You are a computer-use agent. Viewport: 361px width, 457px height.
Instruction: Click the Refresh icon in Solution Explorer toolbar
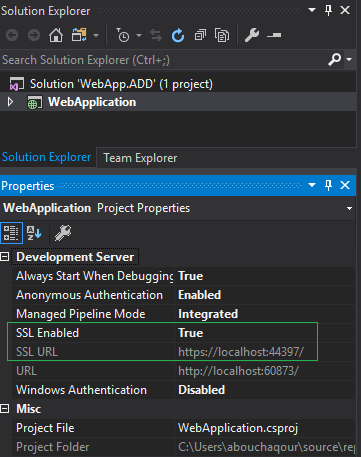(178, 35)
